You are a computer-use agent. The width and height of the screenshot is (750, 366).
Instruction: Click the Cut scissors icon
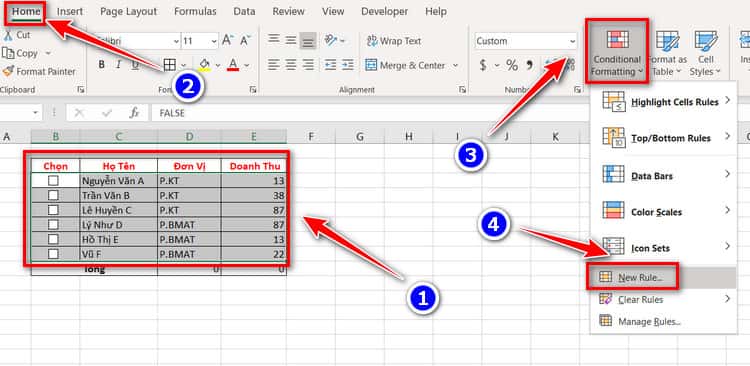point(8,35)
